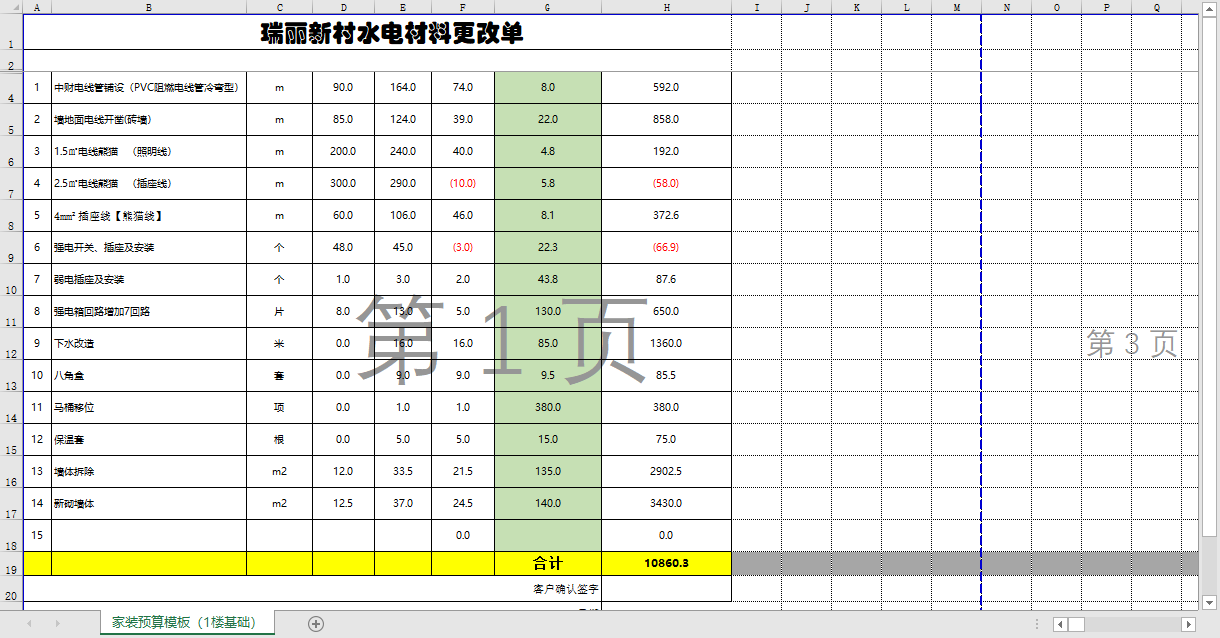
Task: Select the red (58.0) cell in column H
Action: (x=666, y=183)
